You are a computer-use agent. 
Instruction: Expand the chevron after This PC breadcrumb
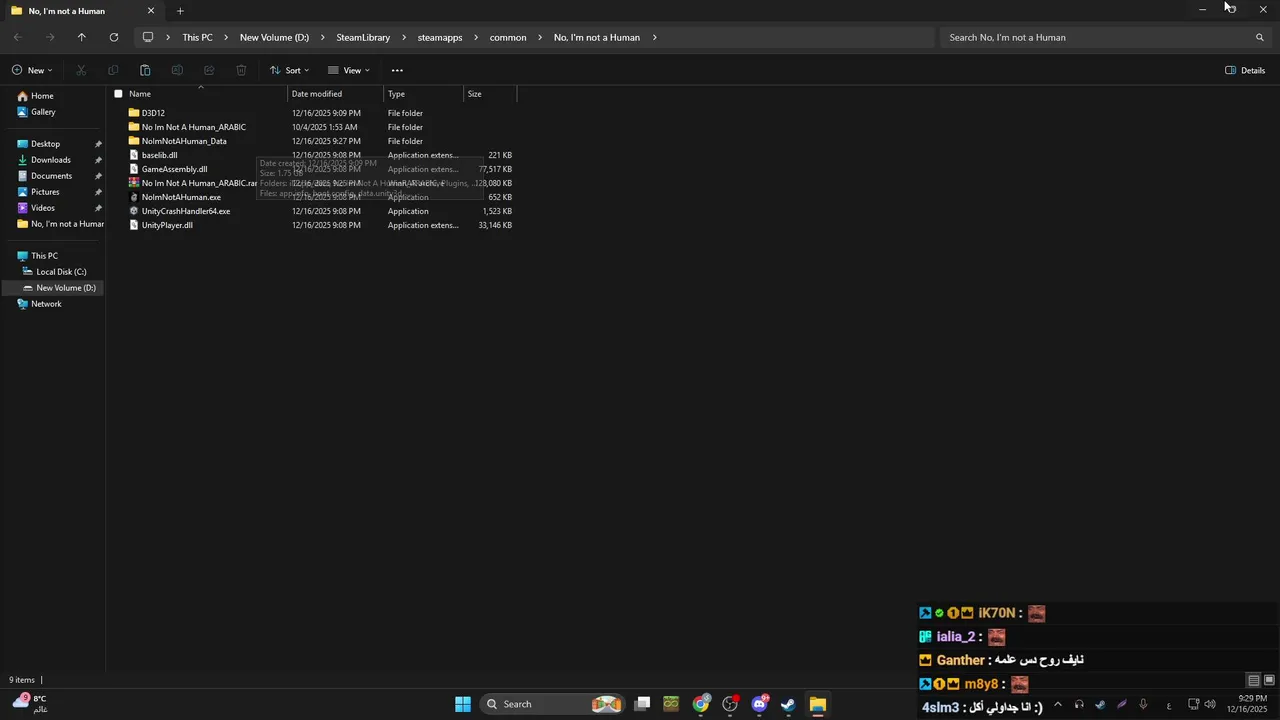coord(226,37)
